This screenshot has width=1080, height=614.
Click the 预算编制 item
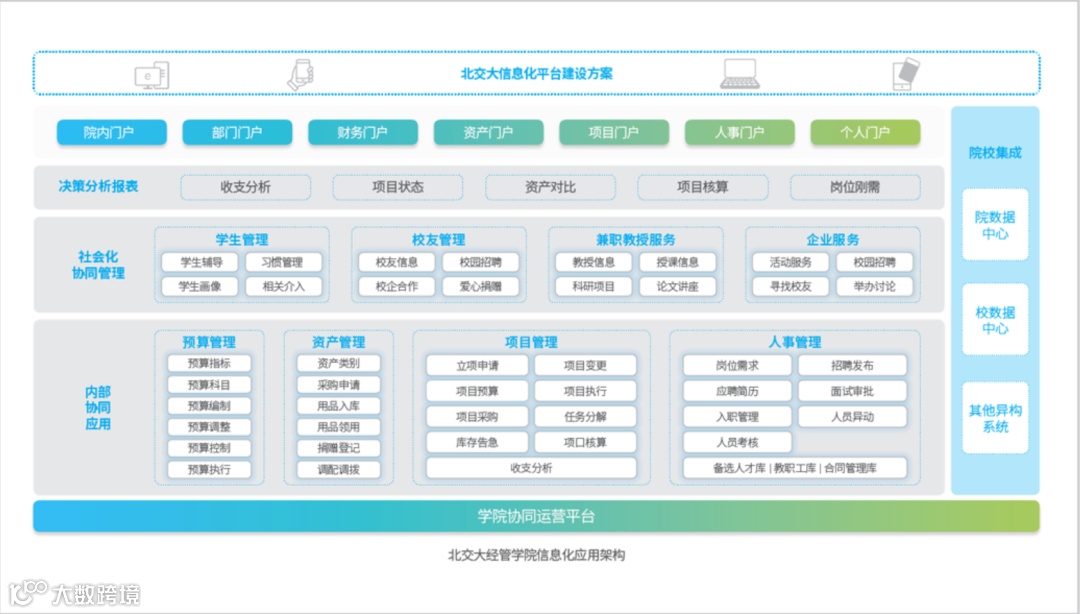click(x=209, y=406)
